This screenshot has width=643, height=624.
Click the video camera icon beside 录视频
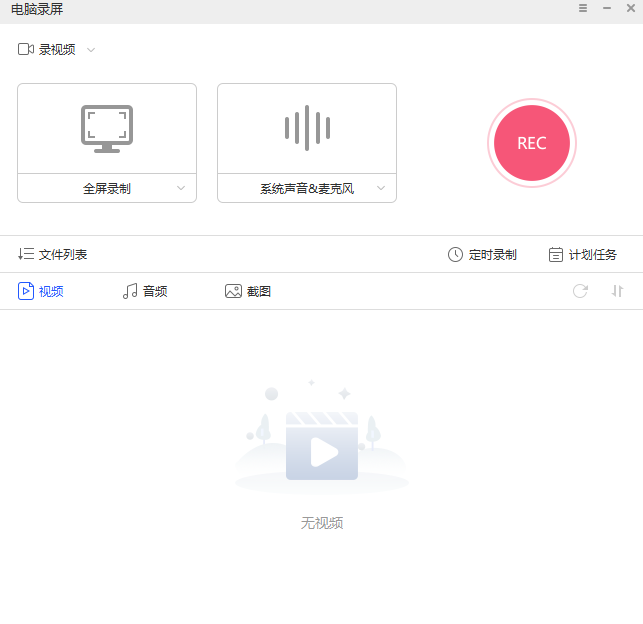(26, 49)
